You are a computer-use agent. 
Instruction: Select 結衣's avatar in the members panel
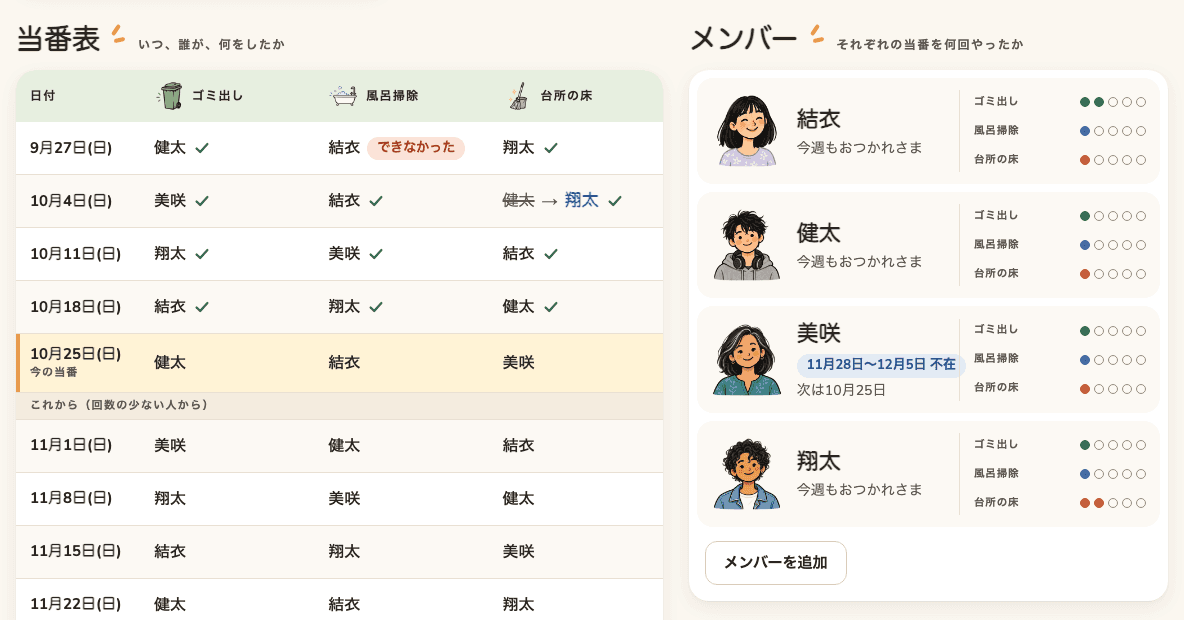point(747,130)
